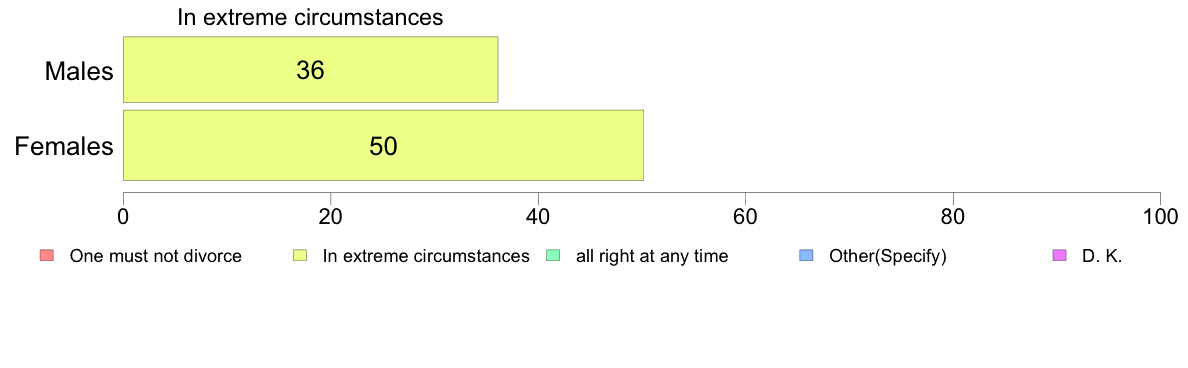Click the green 'all right at any time' swatch

tap(552, 255)
